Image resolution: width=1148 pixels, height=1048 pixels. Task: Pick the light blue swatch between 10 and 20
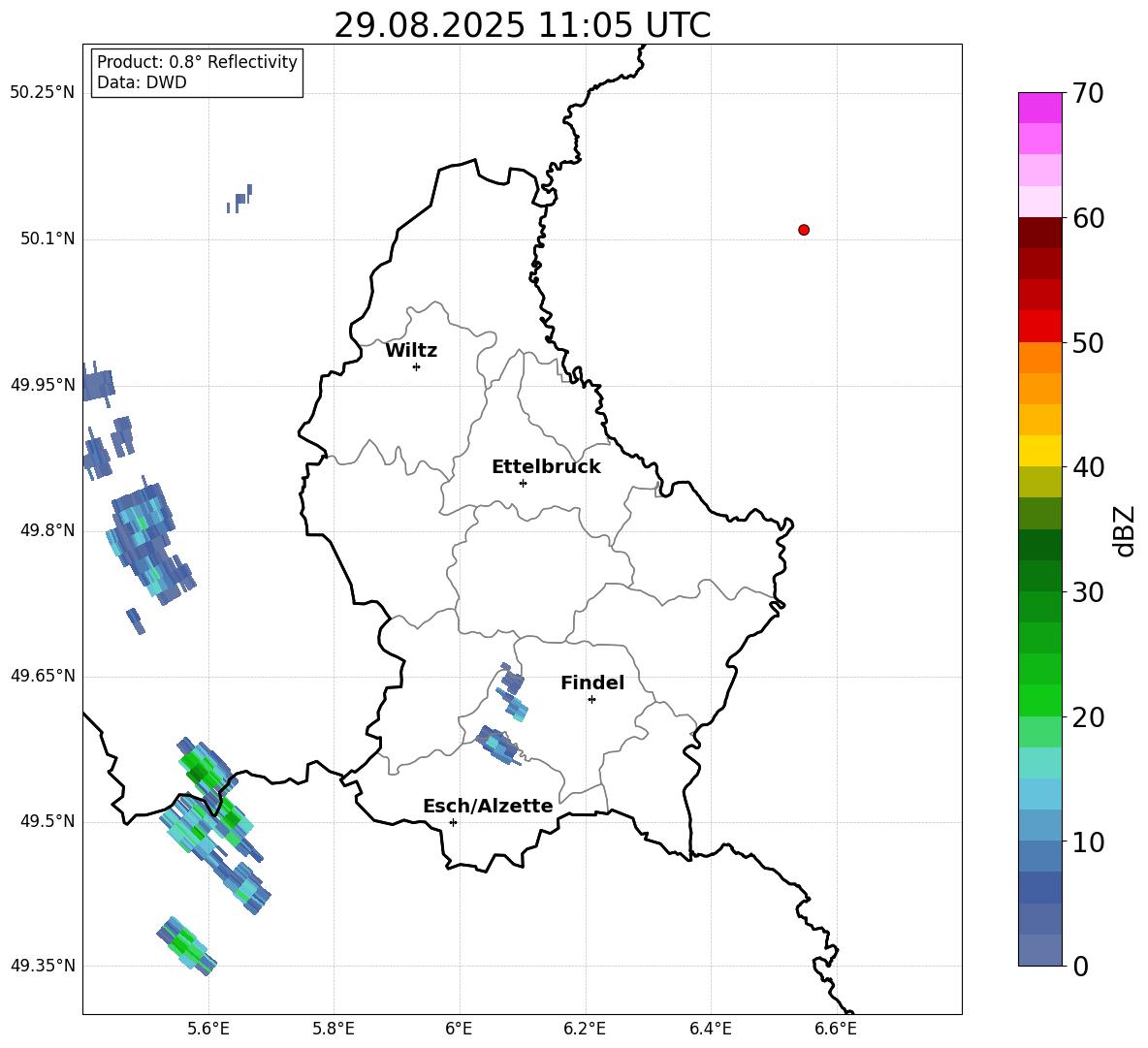pos(1040,794)
